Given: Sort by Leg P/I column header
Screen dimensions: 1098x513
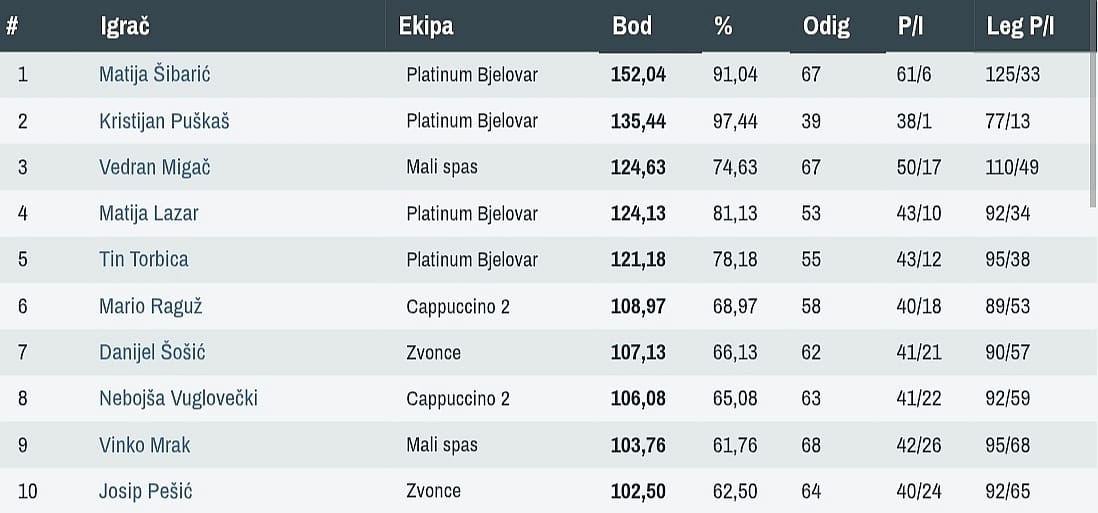Looking at the screenshot, I should 1020,26.
